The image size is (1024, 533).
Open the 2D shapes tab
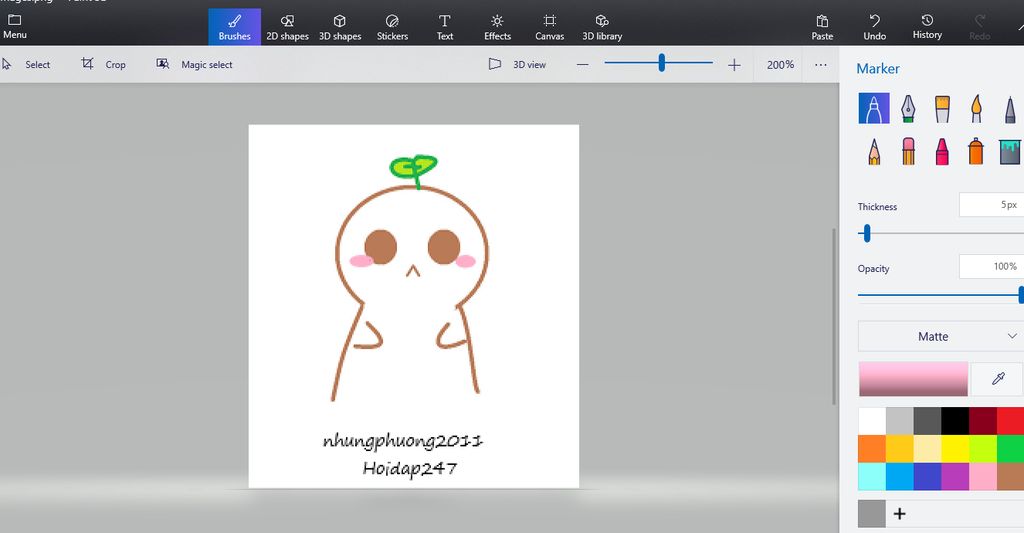[287, 27]
